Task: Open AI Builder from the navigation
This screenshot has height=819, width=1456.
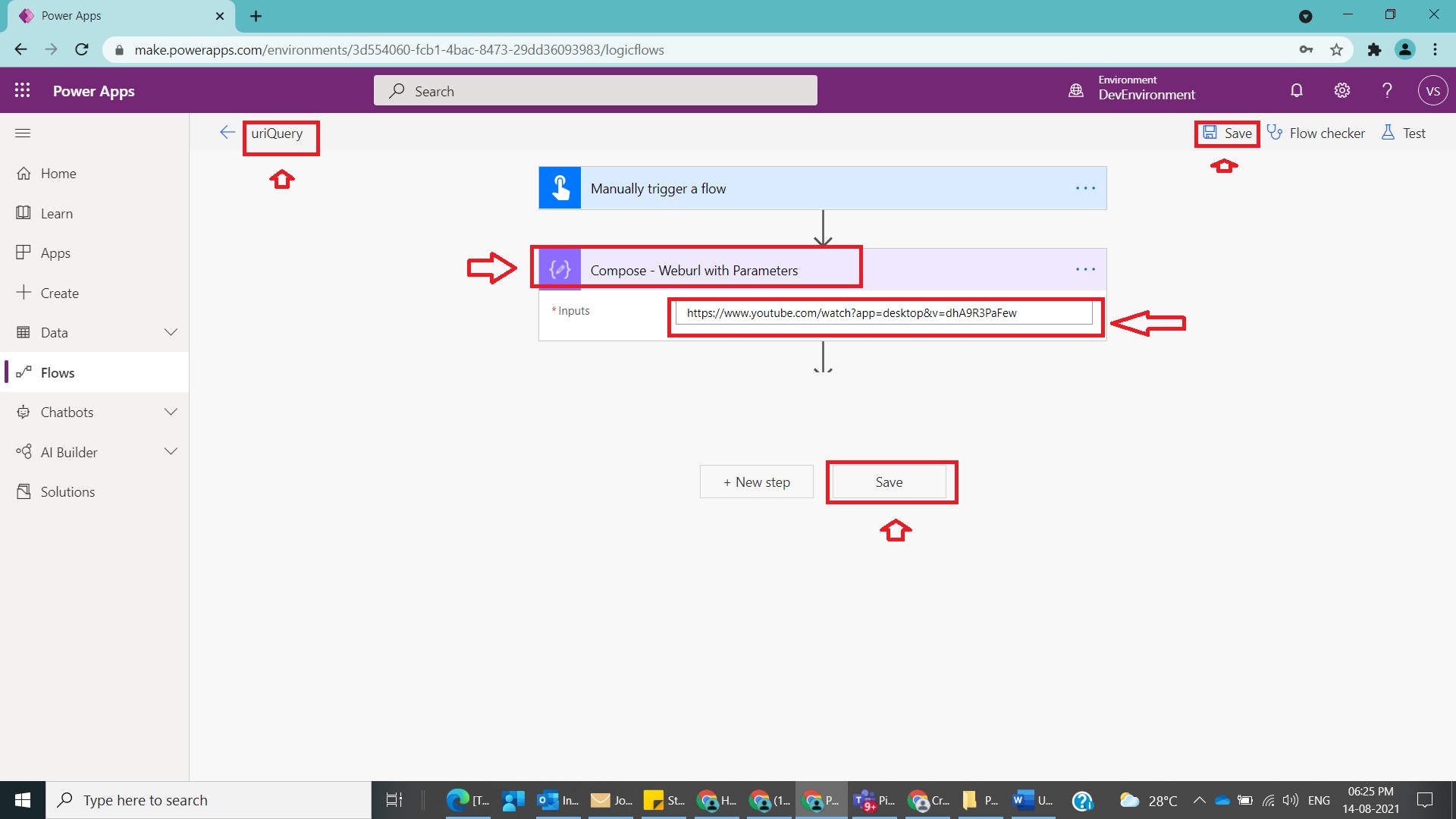Action: [x=67, y=451]
